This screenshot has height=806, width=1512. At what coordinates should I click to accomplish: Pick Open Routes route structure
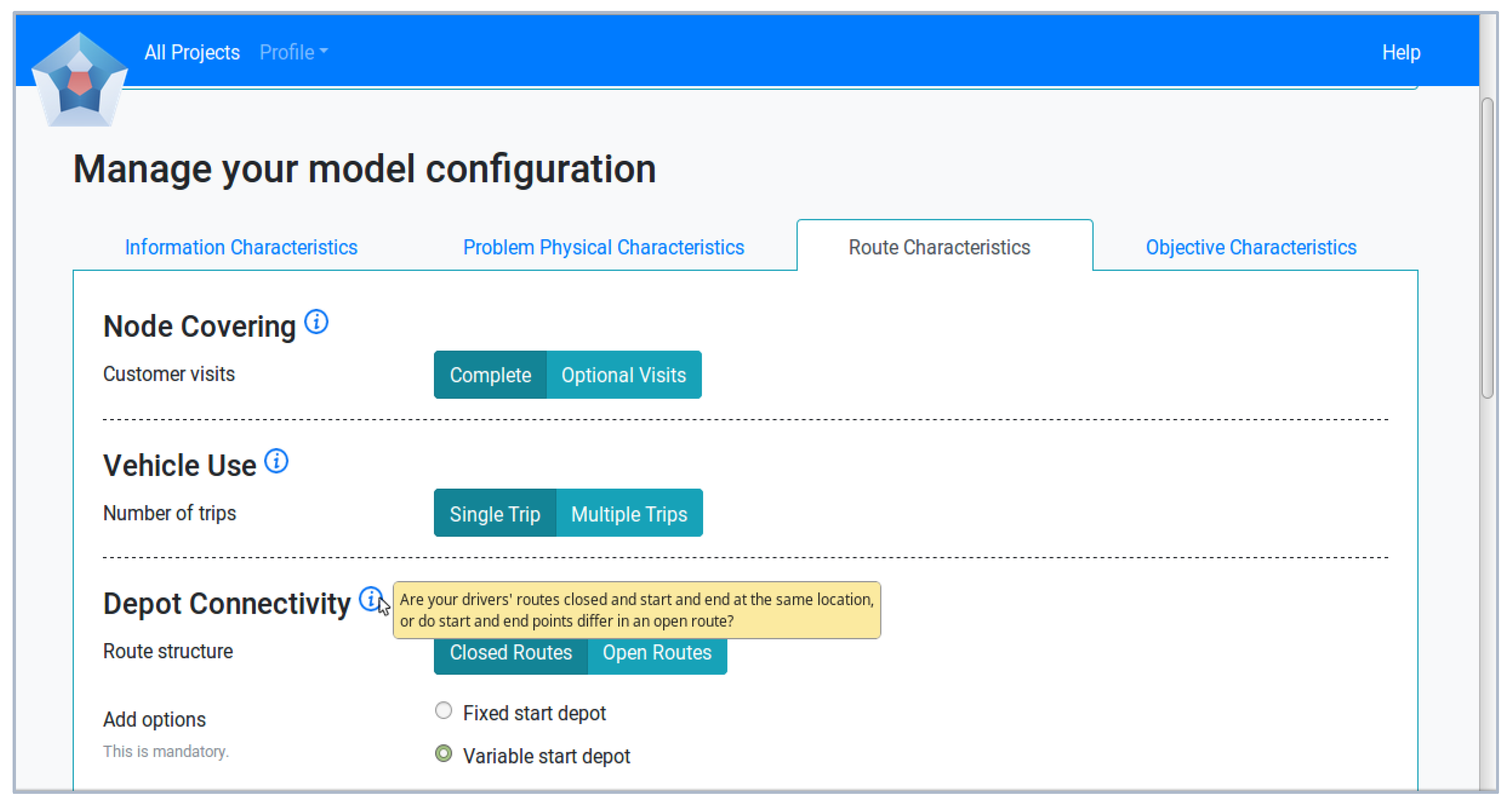[657, 654]
